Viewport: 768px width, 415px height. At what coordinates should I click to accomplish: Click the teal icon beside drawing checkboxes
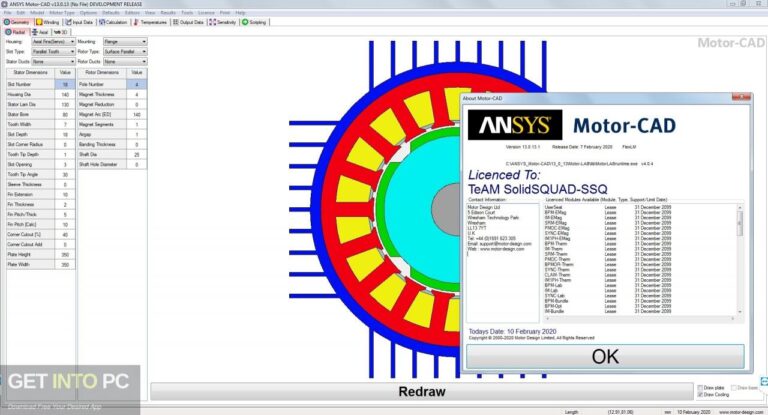pyautogui.click(x=764, y=381)
